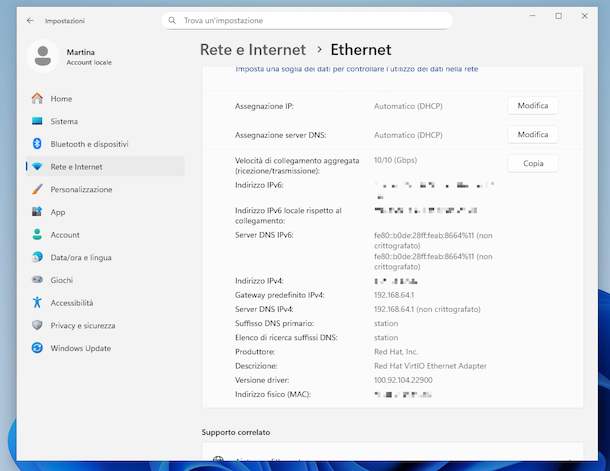Click the Impostazioni window title
610x471 pixels.
click(x=65, y=21)
